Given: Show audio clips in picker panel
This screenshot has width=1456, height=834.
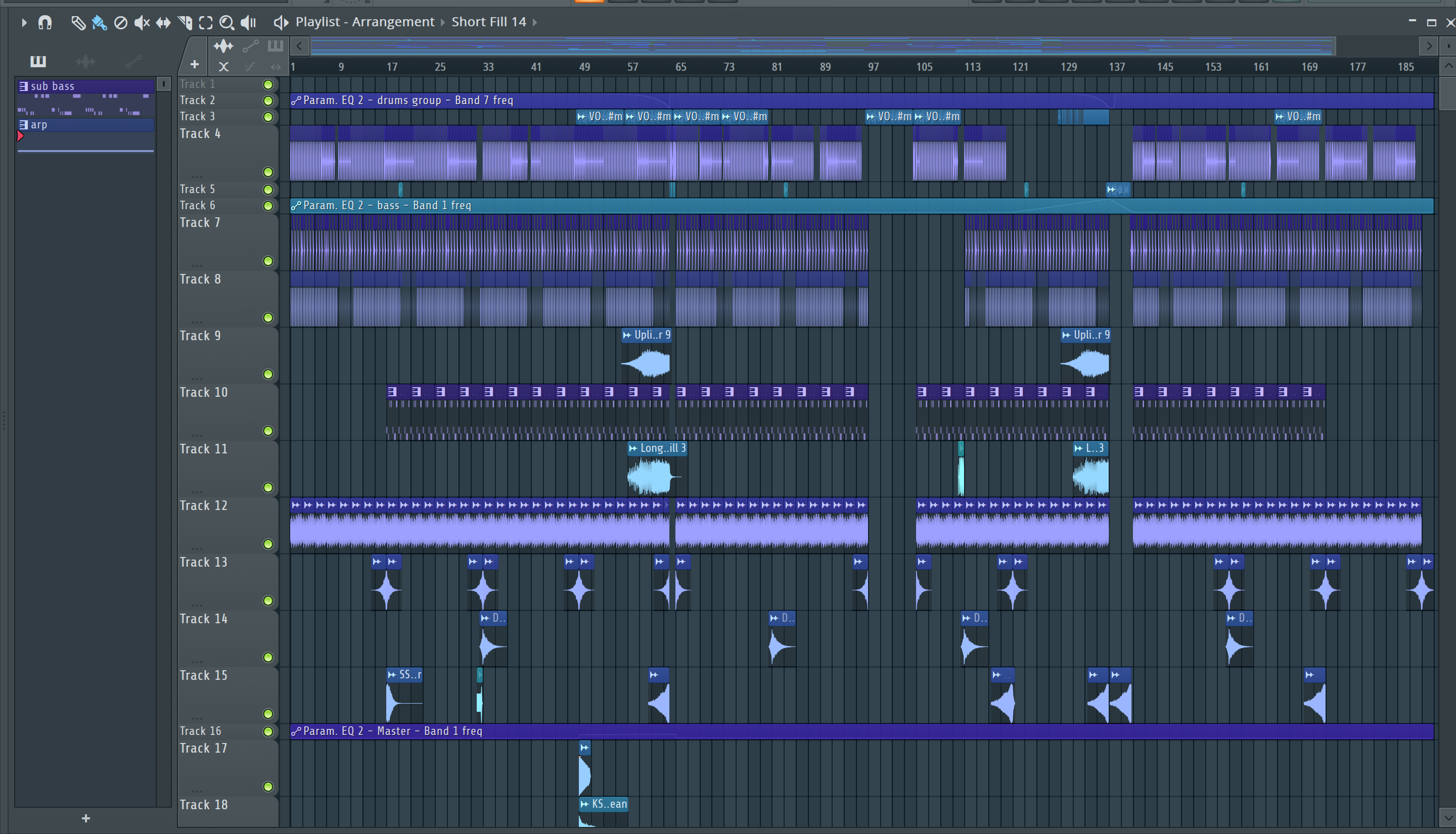Looking at the screenshot, I should (x=85, y=61).
